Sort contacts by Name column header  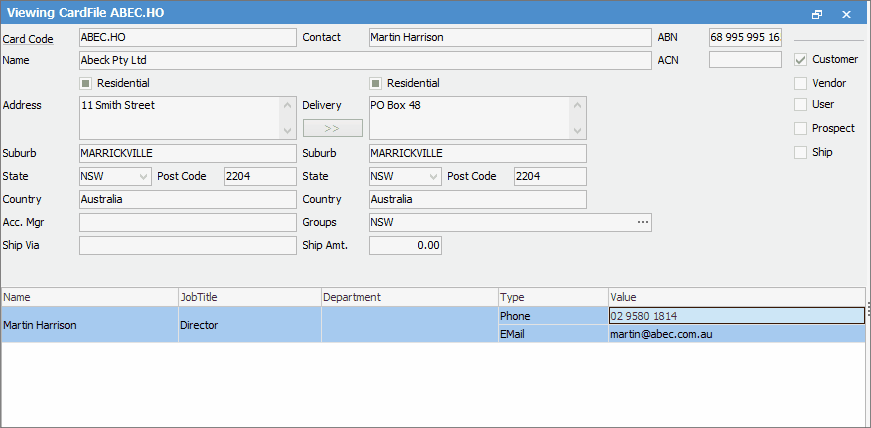[x=89, y=297]
